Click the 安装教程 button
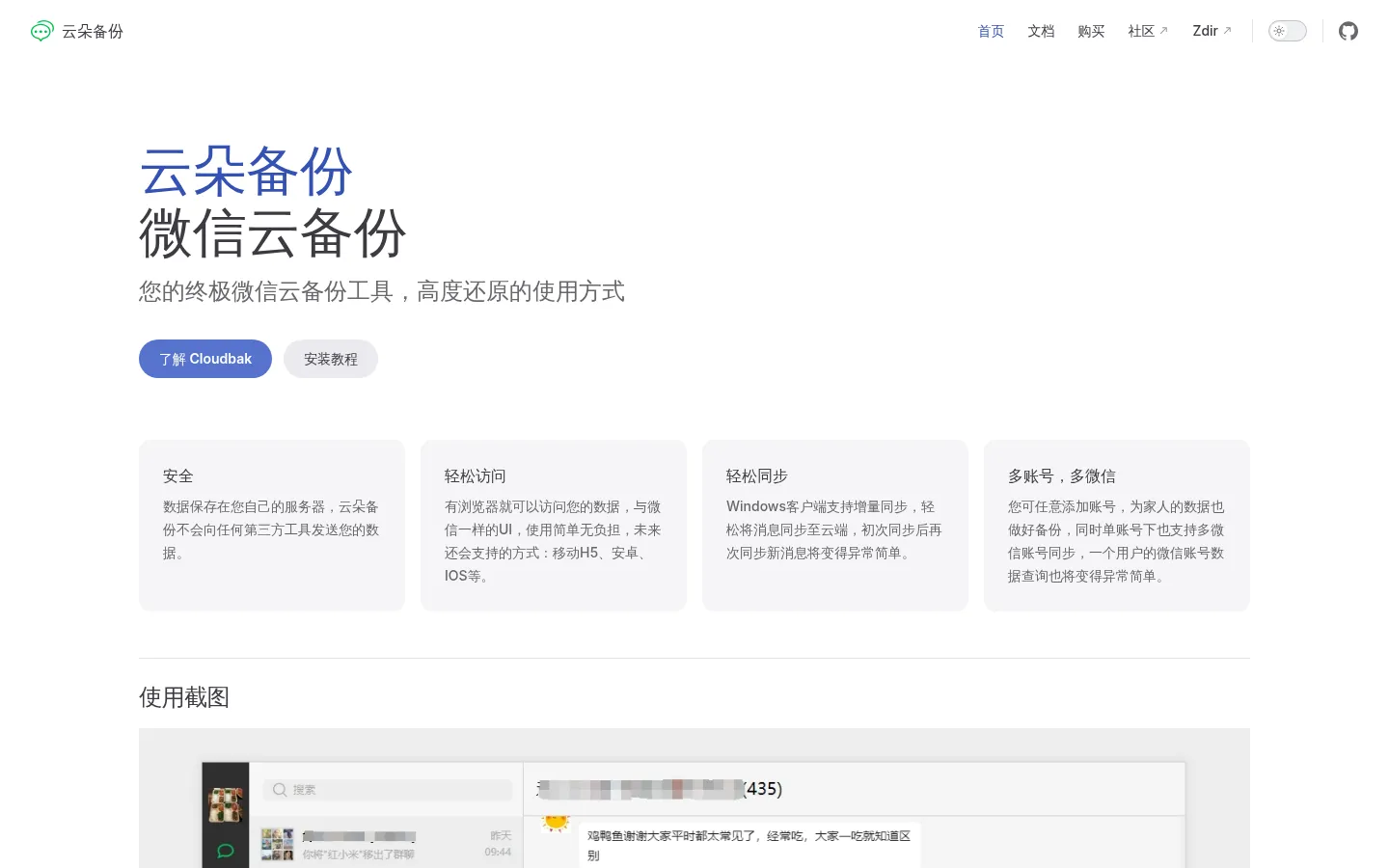The height and width of the screenshot is (868, 1389). coord(331,359)
